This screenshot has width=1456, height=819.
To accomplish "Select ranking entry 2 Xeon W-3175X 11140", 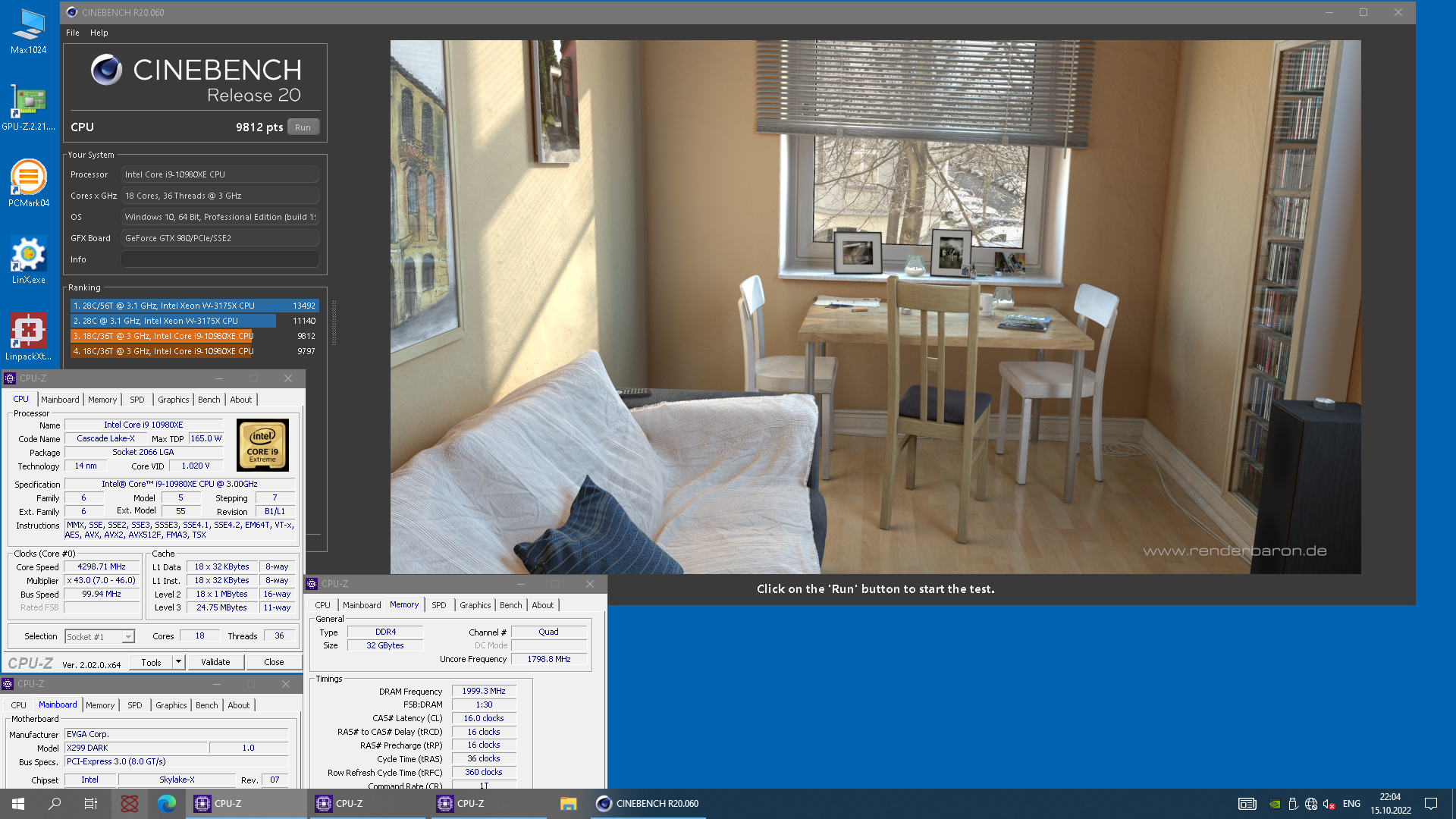I will [x=194, y=321].
